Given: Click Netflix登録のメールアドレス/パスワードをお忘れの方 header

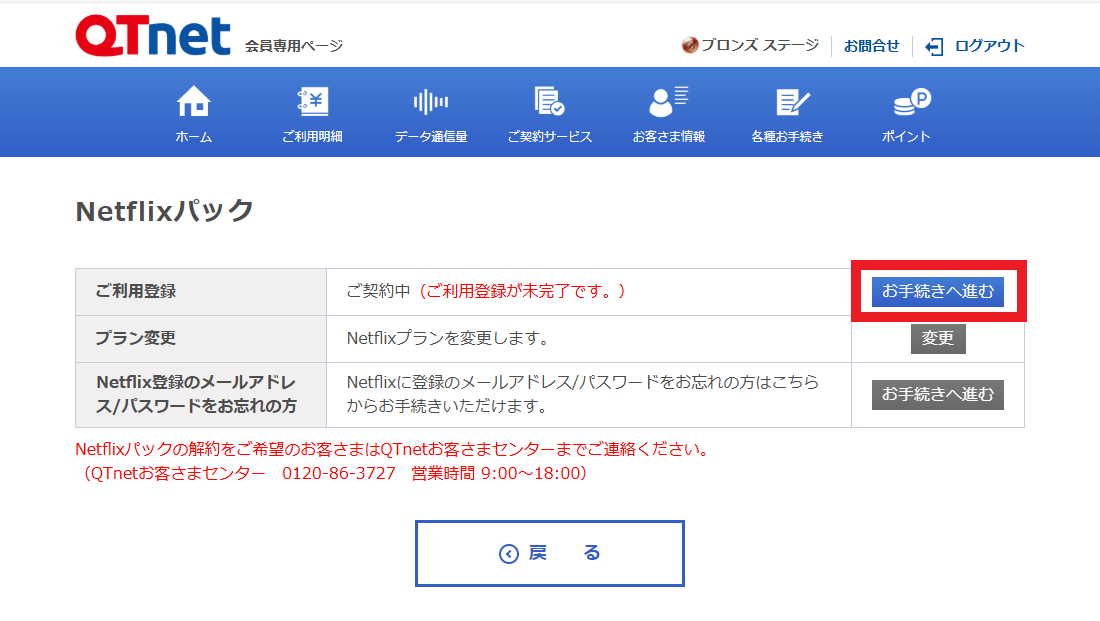Looking at the screenshot, I should pos(201,394).
